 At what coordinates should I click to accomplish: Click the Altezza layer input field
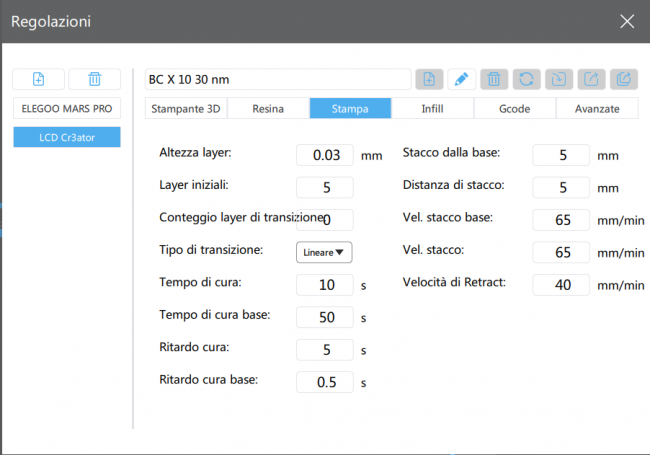(325, 155)
